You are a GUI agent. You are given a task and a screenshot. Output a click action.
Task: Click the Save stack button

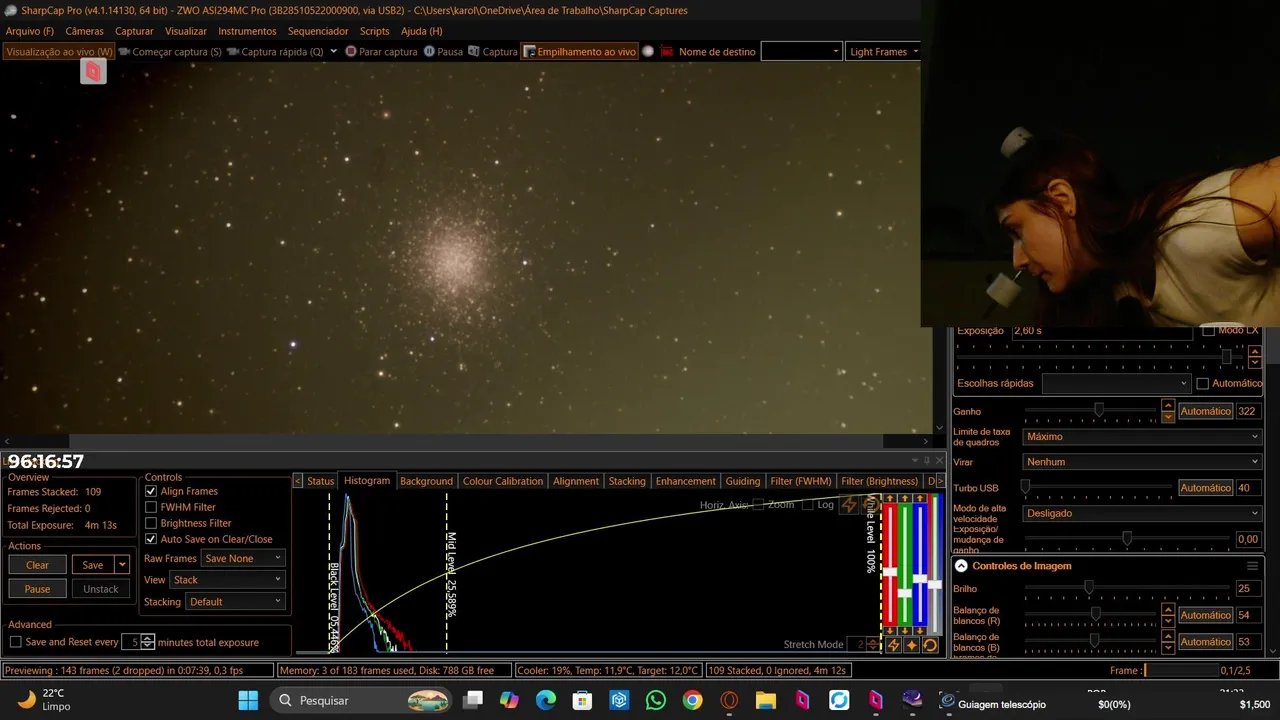click(x=92, y=565)
